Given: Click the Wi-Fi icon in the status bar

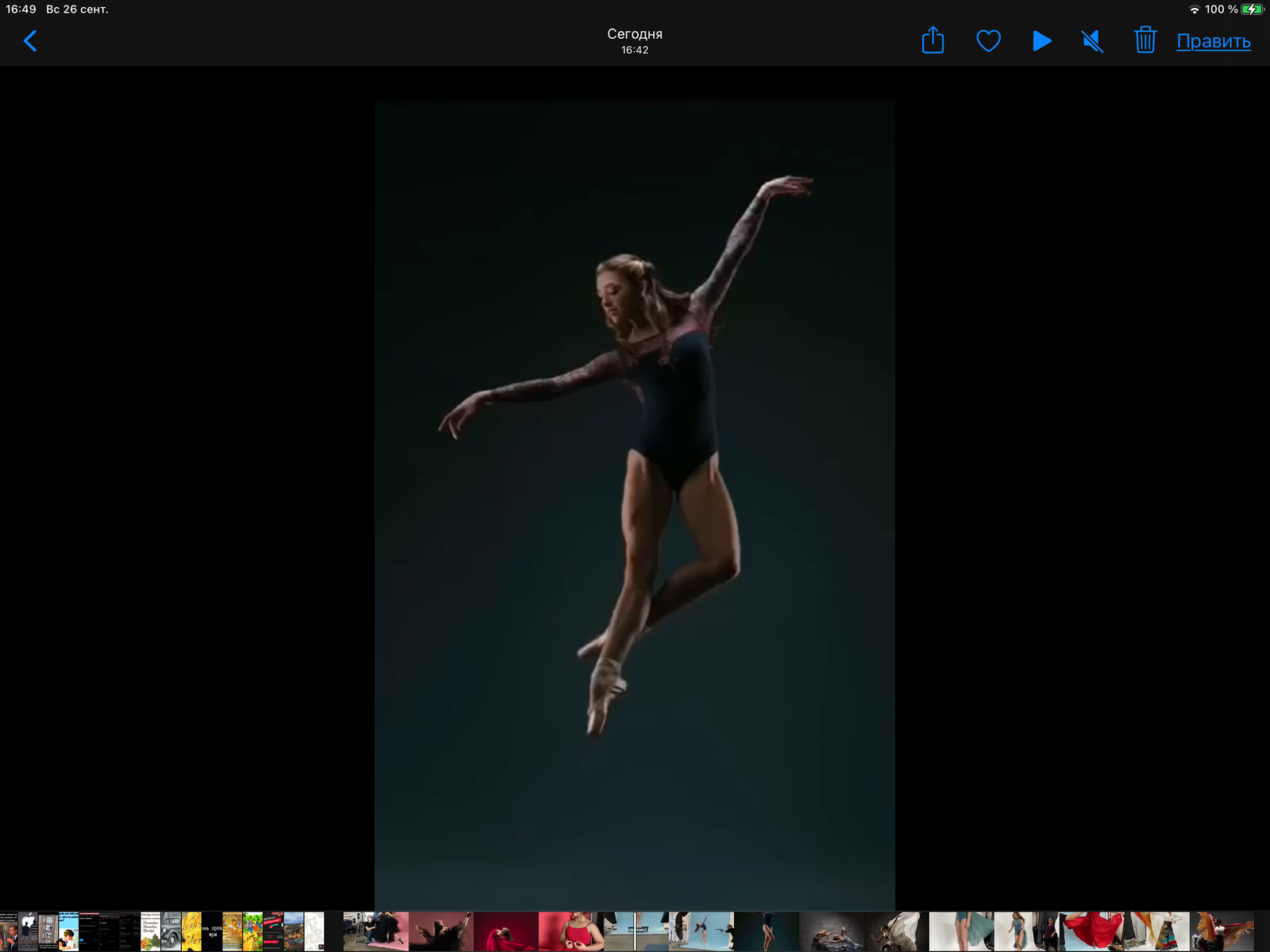Looking at the screenshot, I should [x=1195, y=10].
